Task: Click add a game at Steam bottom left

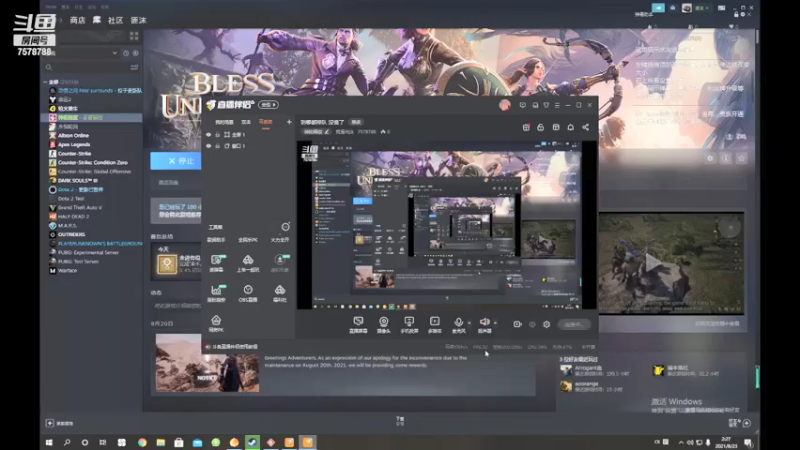Action: pyautogui.click(x=60, y=423)
